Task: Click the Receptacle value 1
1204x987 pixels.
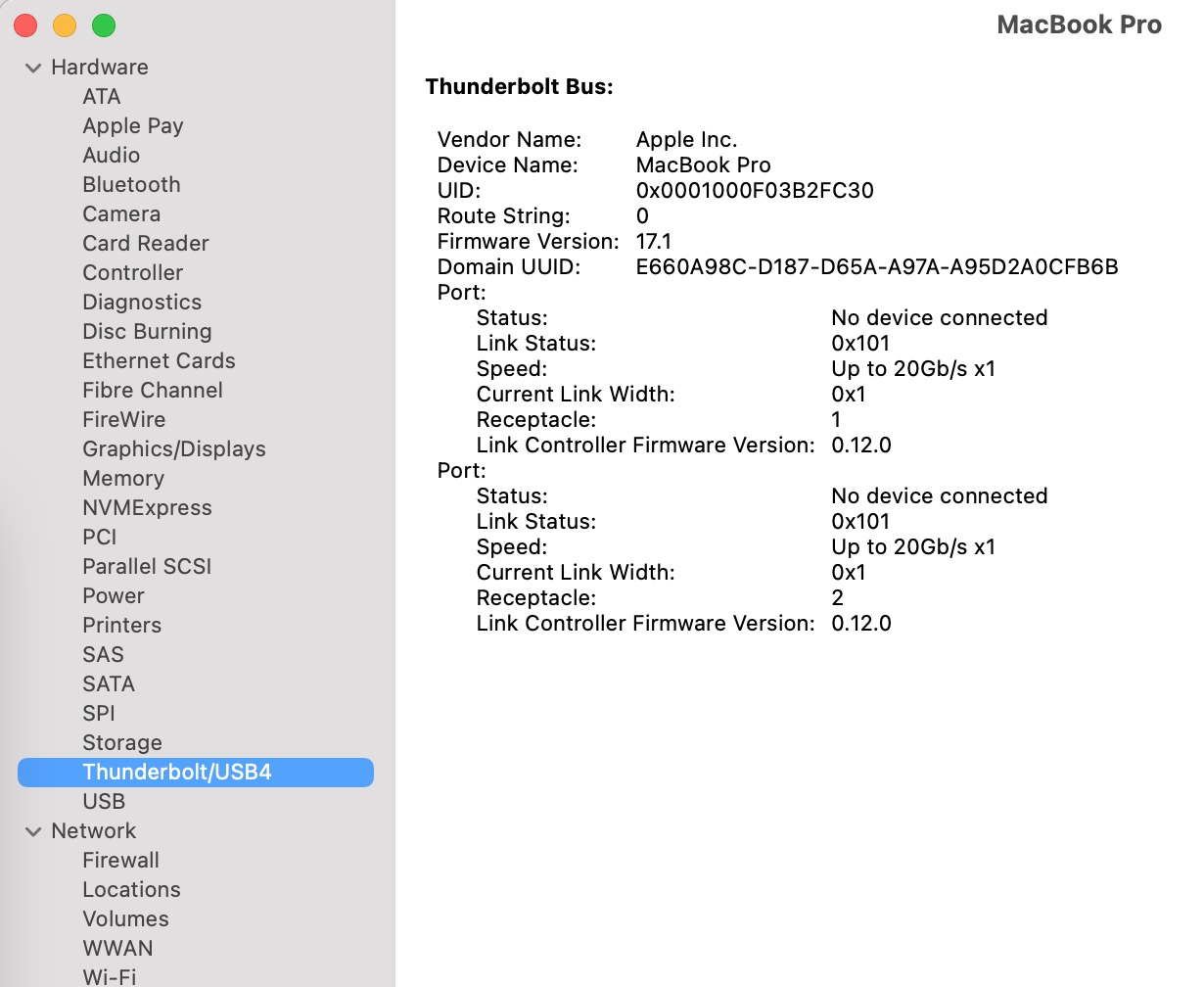Action: [x=836, y=420]
